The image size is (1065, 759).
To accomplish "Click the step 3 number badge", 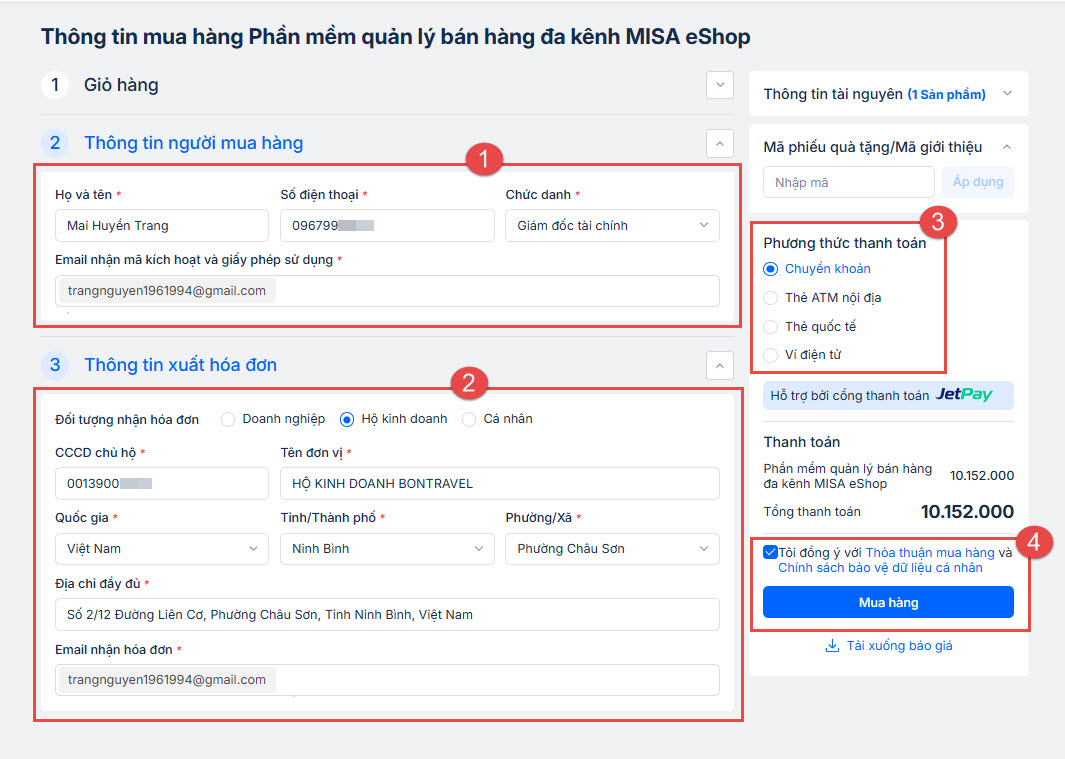I will [x=55, y=365].
